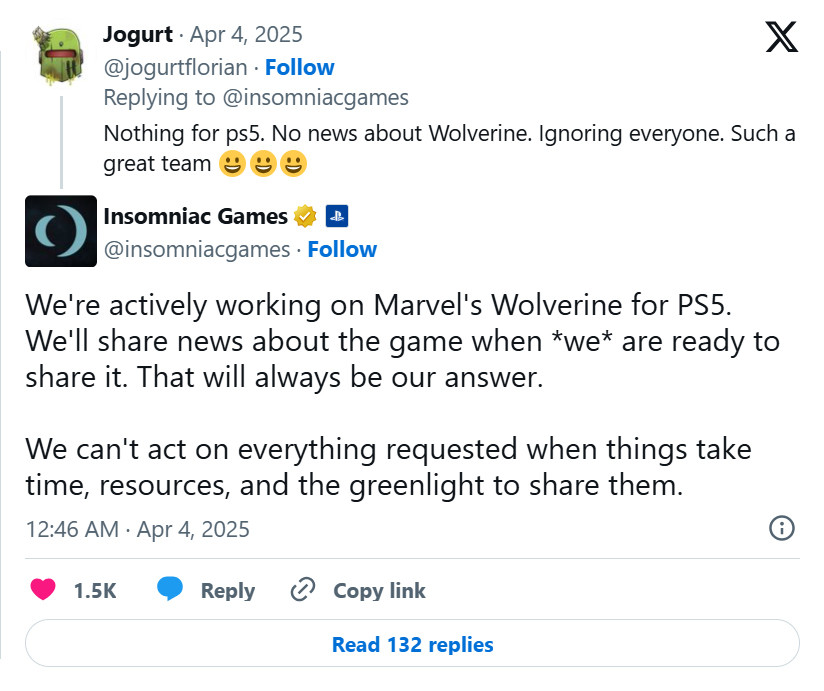Image resolution: width=824 pixels, height=691 pixels.
Task: Click the gold verified badge
Action: [x=305, y=216]
